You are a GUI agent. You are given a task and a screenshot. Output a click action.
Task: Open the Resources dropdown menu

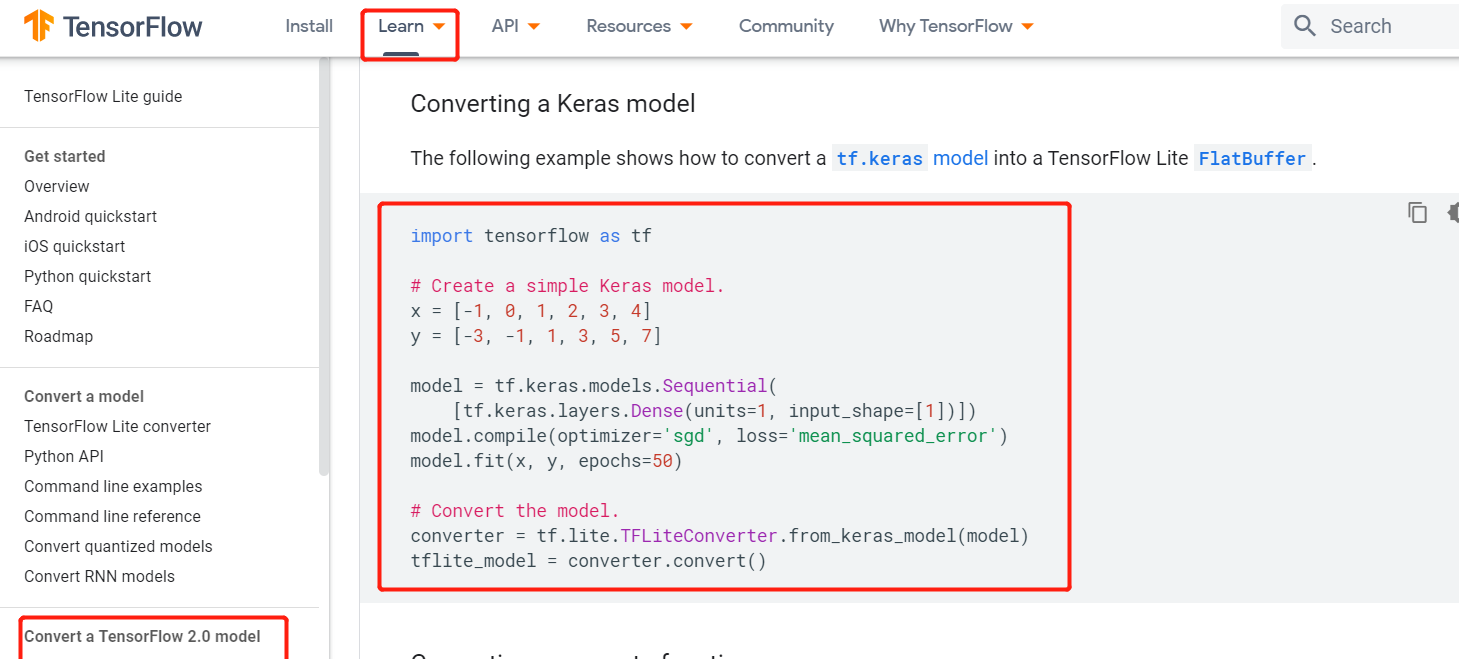[x=639, y=26]
